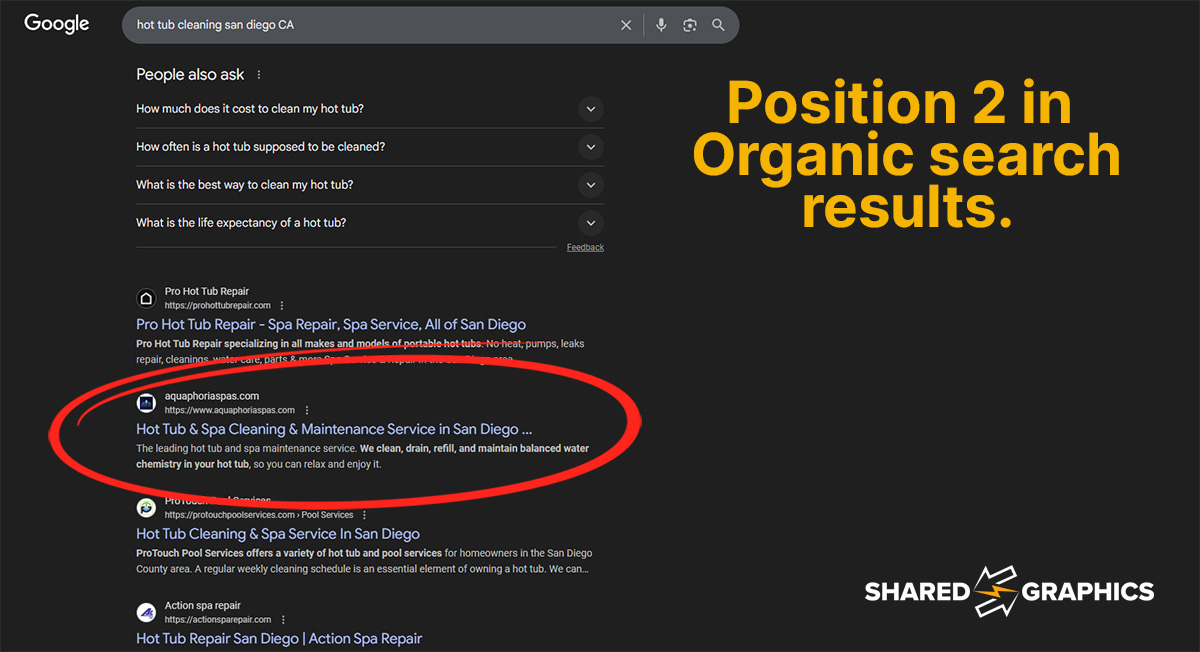Click Action spa repair favicon
The height and width of the screenshot is (652, 1200).
click(146, 612)
